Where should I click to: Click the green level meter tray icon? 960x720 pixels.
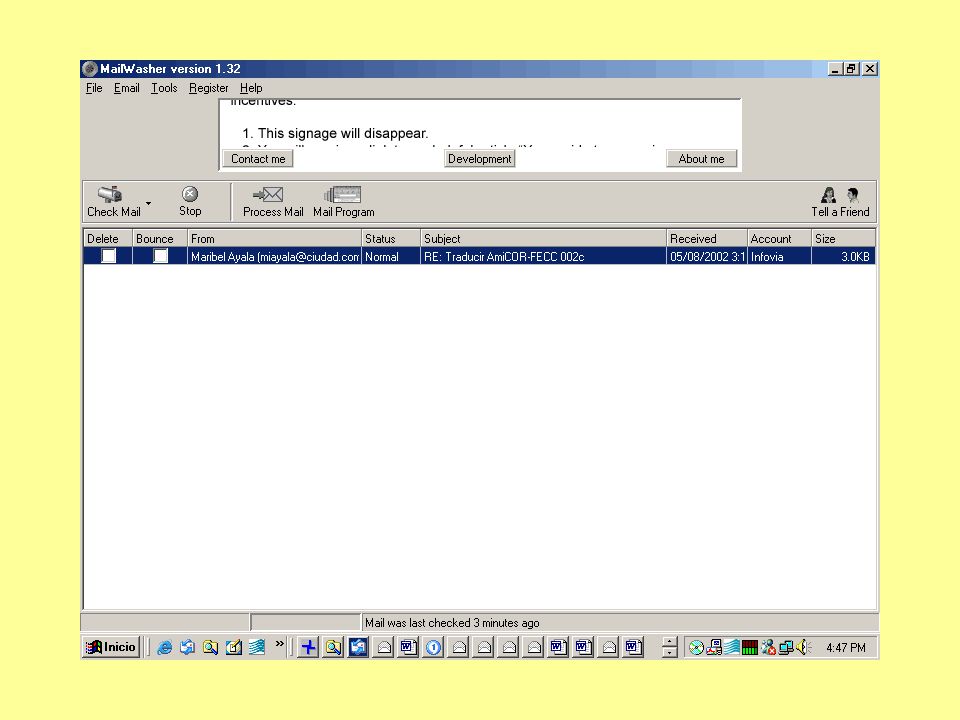(749, 647)
